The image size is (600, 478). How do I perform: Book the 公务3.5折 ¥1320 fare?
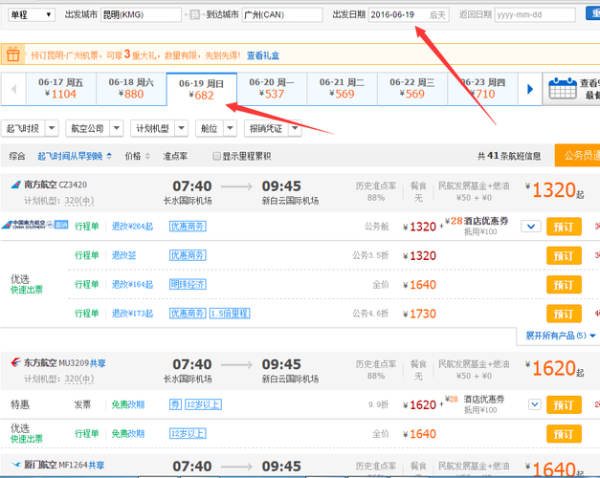pyautogui.click(x=564, y=256)
